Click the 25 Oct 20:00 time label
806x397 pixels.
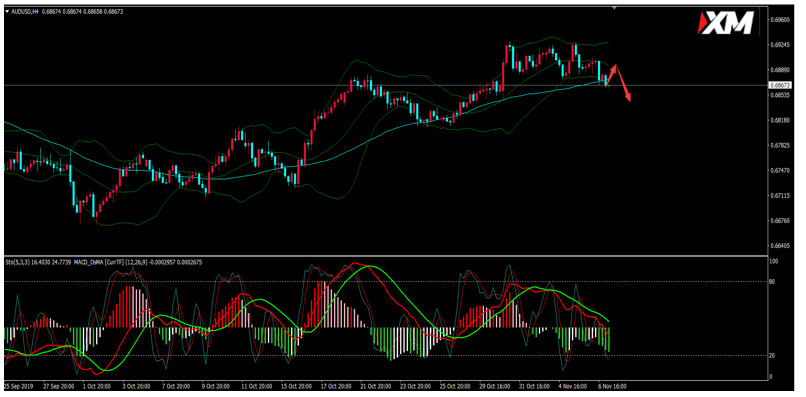pos(455,386)
